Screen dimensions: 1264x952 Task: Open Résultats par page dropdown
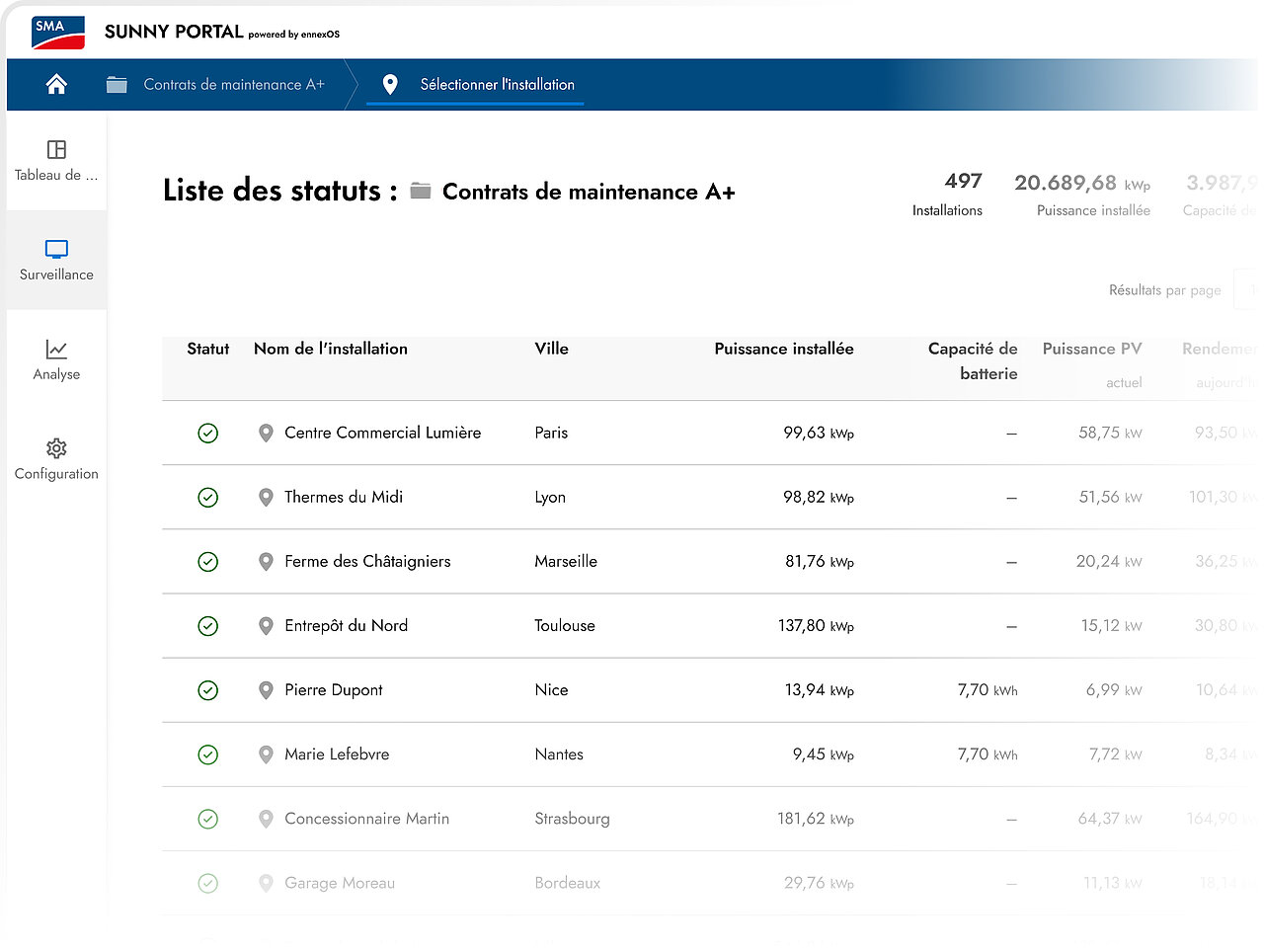[1247, 289]
